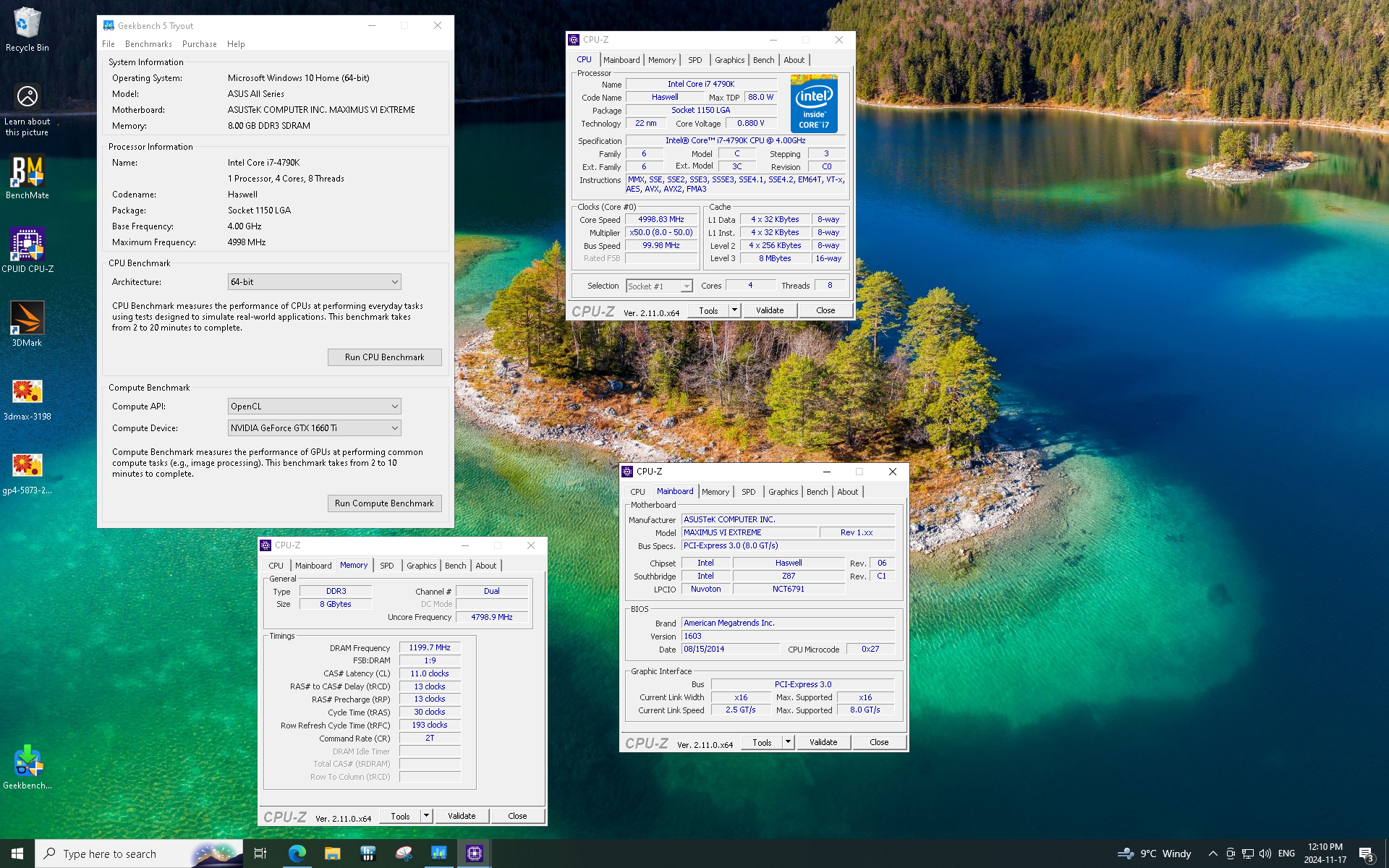This screenshot has height=868, width=1389.
Task: Switch to Mainboard tab in top CPU-Z window
Action: tap(621, 60)
